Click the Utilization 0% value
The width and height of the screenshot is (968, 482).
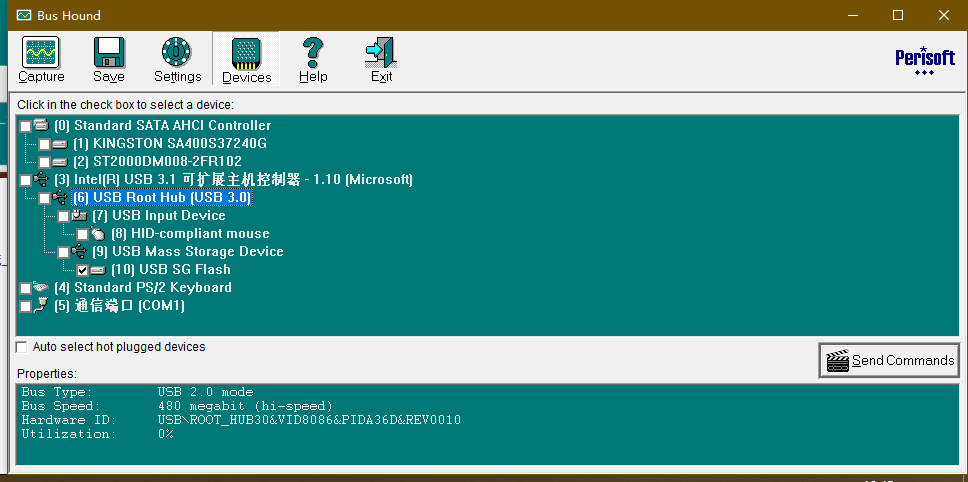[x=165, y=434]
